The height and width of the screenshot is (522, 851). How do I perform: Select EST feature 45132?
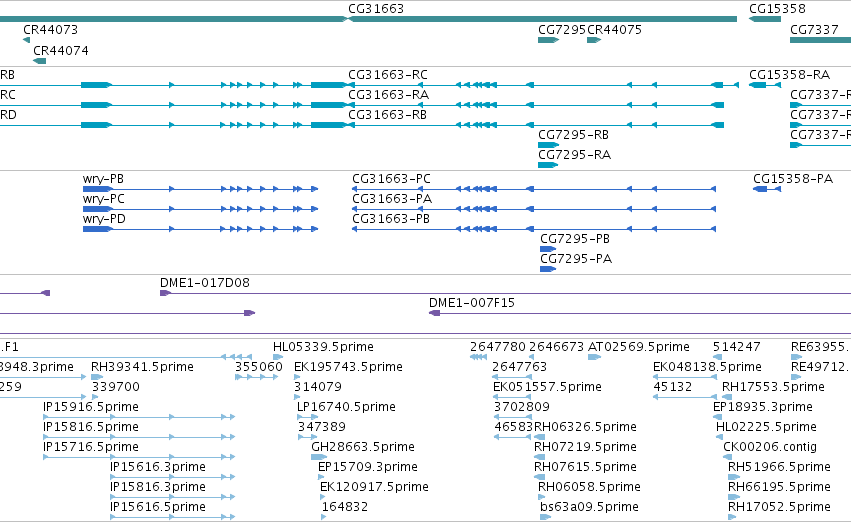click(x=672, y=387)
